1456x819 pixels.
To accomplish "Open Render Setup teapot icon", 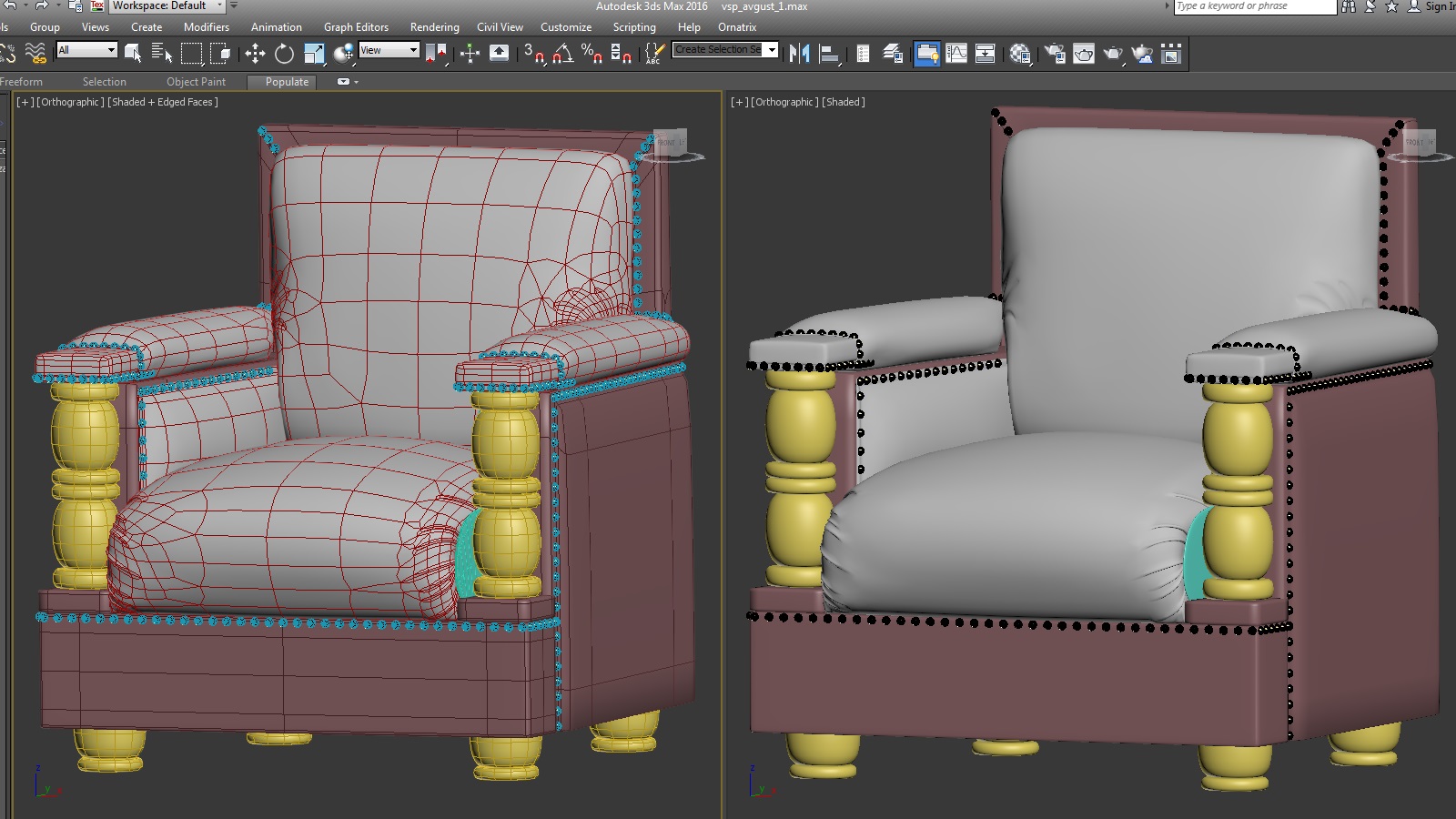I will tap(1055, 54).
